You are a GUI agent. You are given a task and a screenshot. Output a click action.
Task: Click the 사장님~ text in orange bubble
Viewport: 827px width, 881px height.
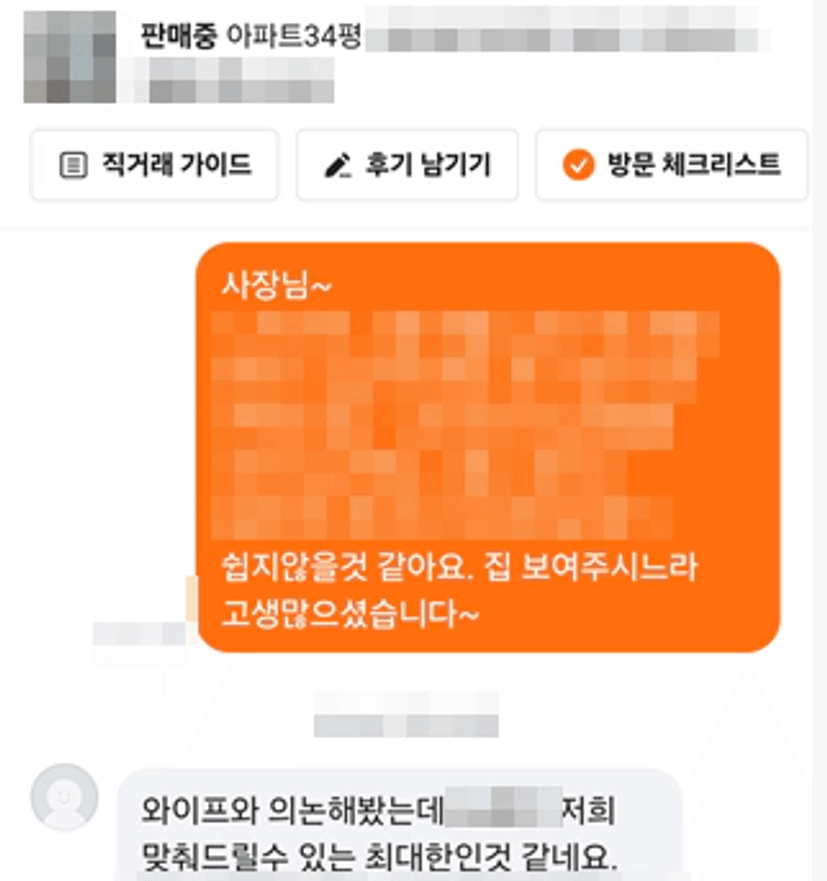277,285
